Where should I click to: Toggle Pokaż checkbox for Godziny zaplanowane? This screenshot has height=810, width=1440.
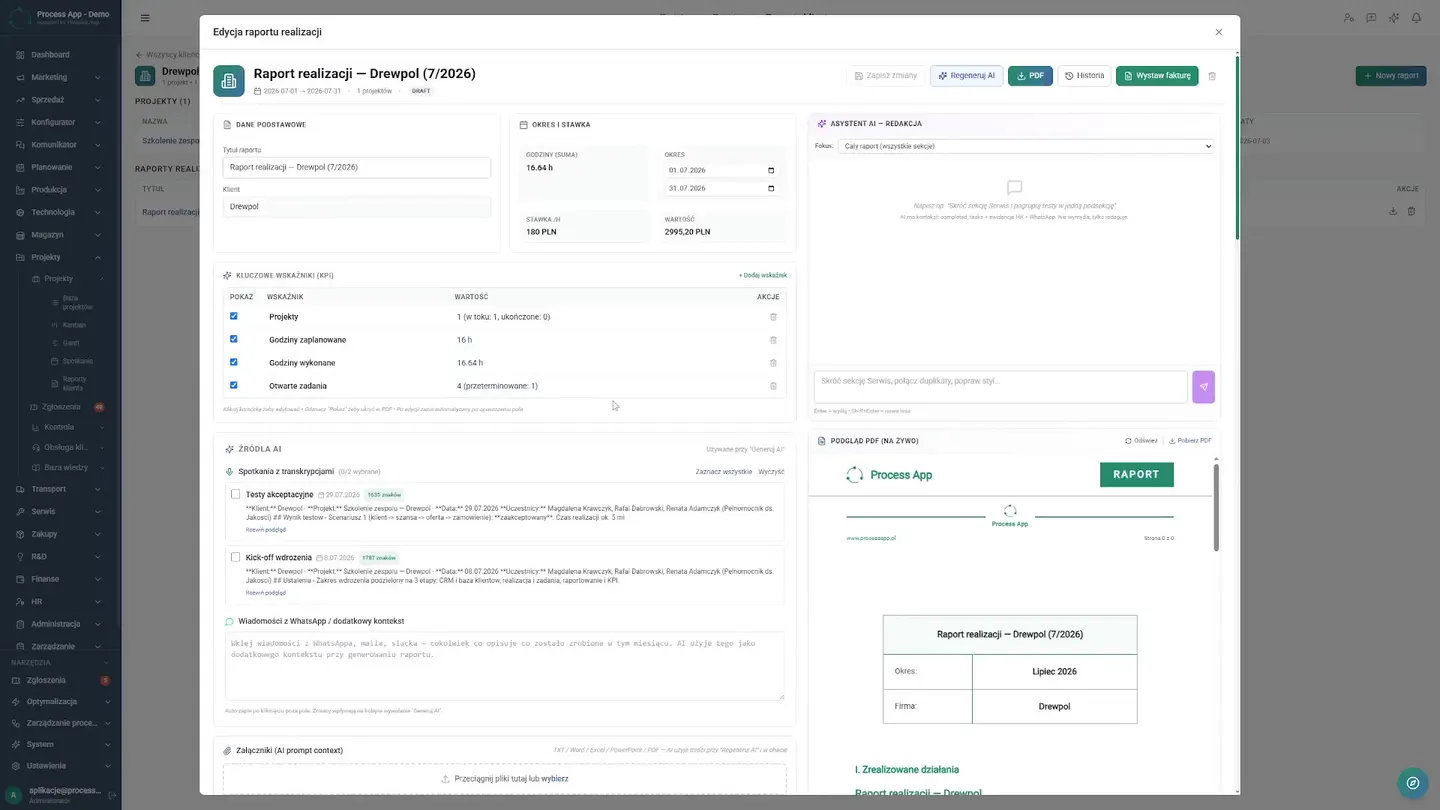[234, 339]
